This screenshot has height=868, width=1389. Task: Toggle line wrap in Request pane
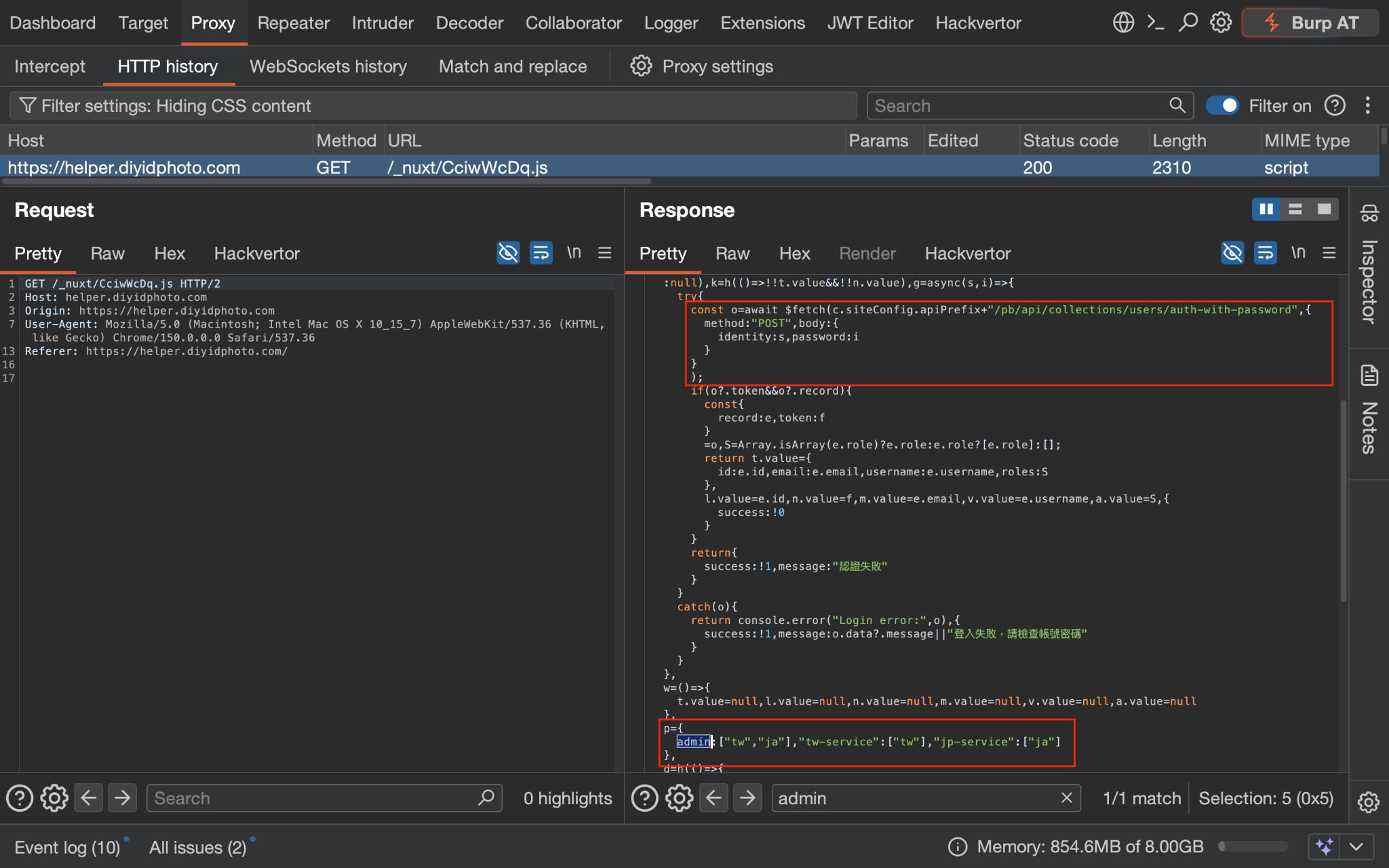541,253
